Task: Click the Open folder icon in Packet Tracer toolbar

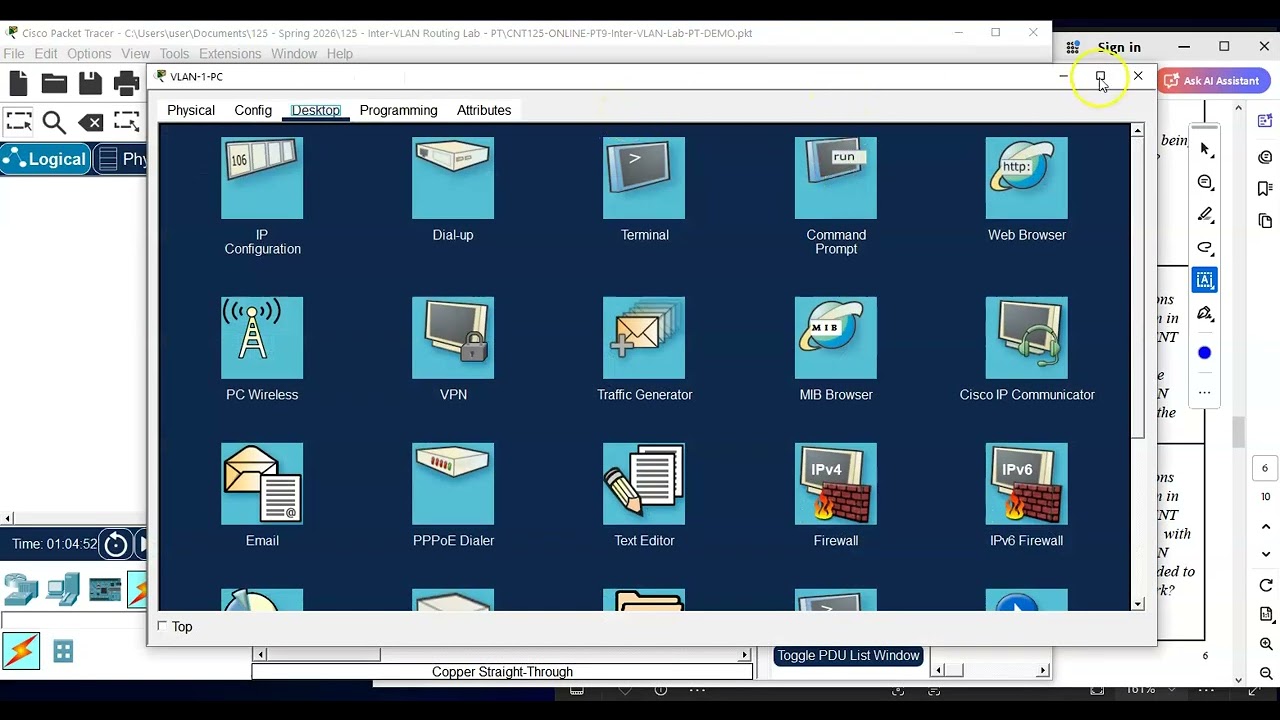Action: pos(54,84)
